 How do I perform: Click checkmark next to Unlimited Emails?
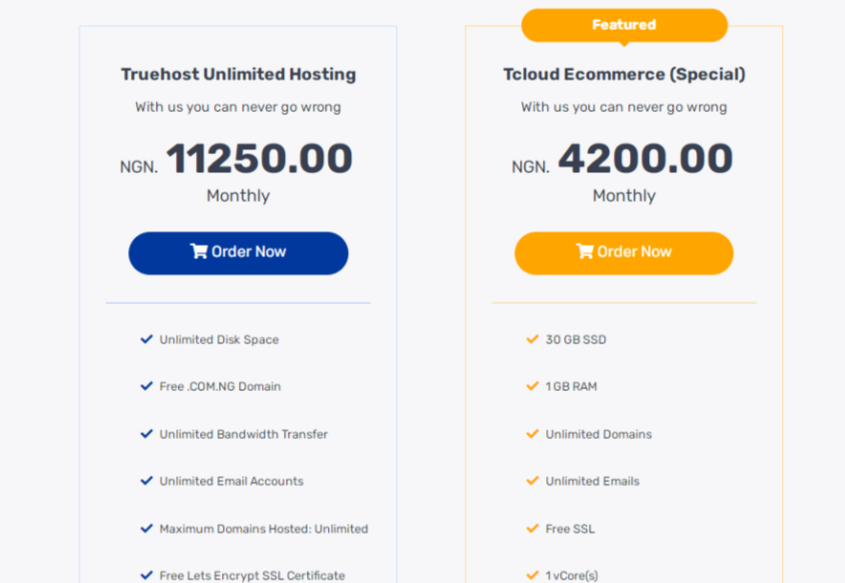pyautogui.click(x=532, y=481)
